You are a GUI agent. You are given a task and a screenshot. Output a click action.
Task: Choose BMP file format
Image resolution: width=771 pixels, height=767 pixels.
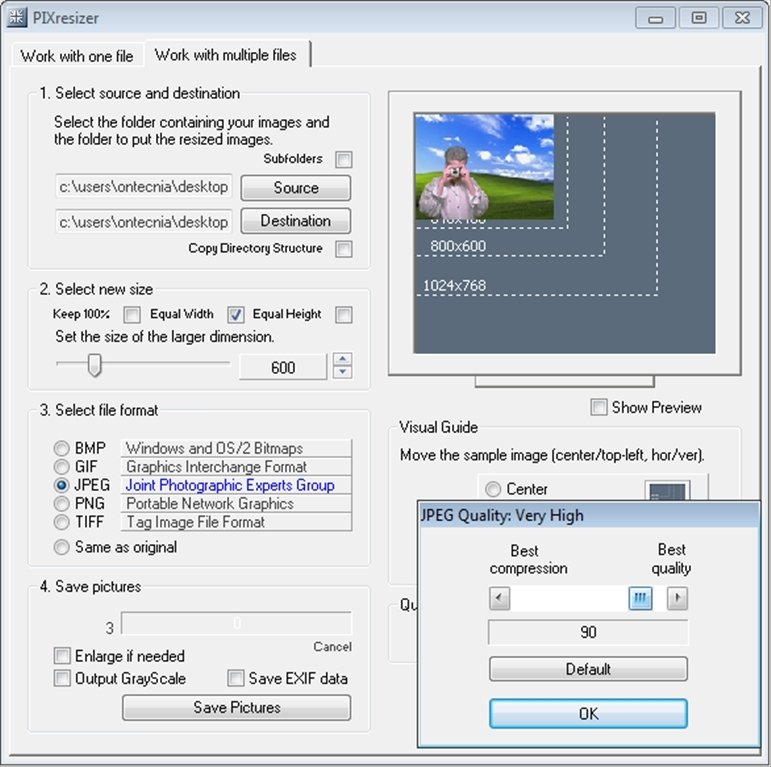tap(61, 448)
